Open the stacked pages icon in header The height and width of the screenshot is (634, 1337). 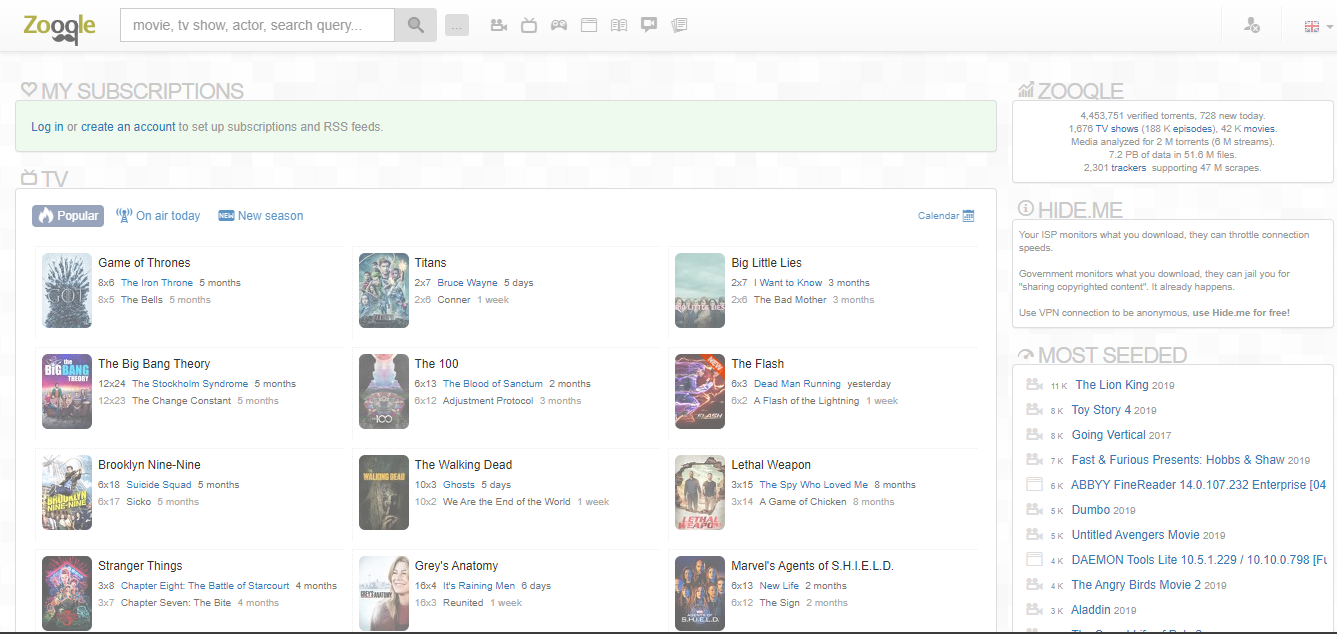679,25
